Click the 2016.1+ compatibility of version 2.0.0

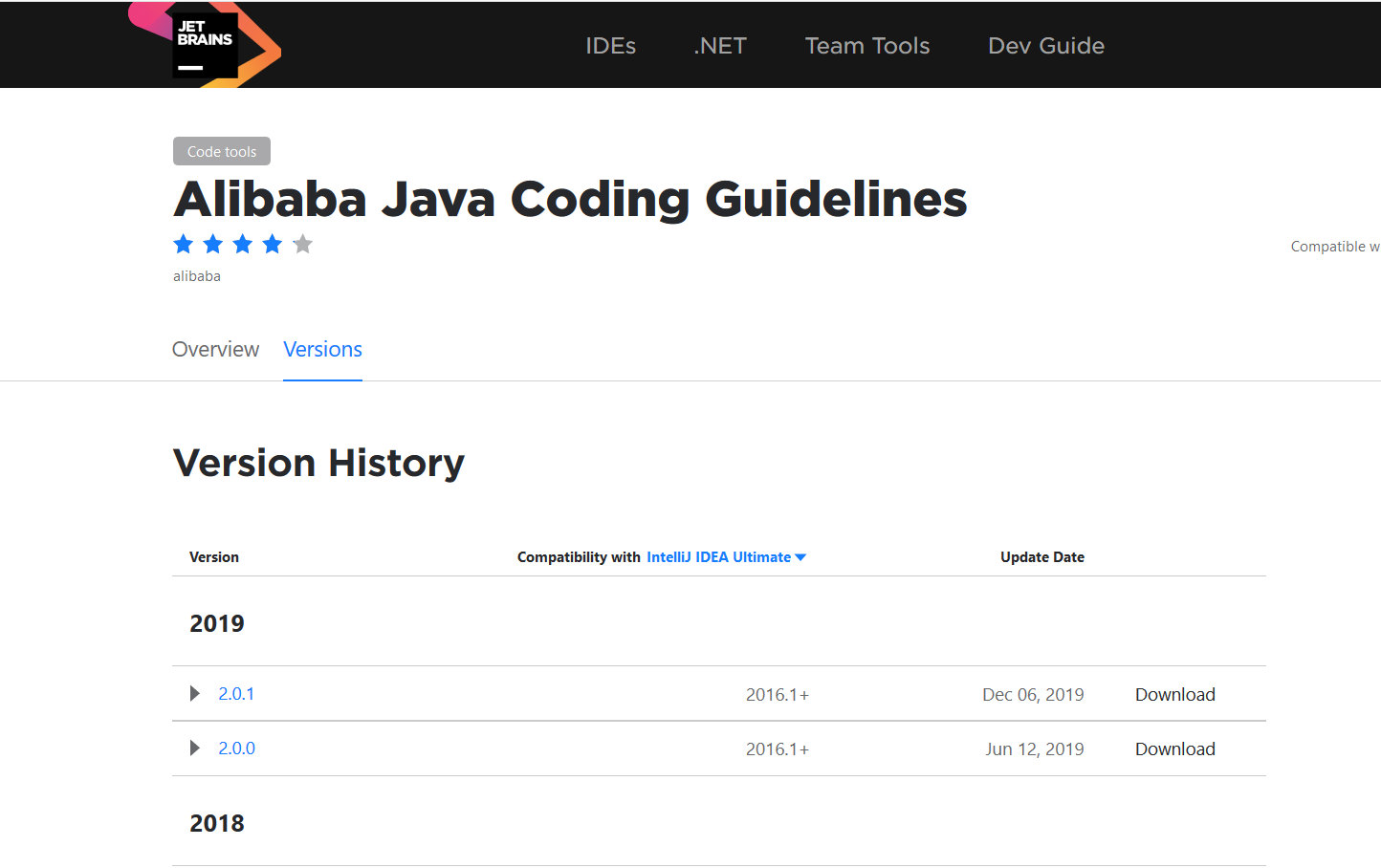tap(778, 749)
